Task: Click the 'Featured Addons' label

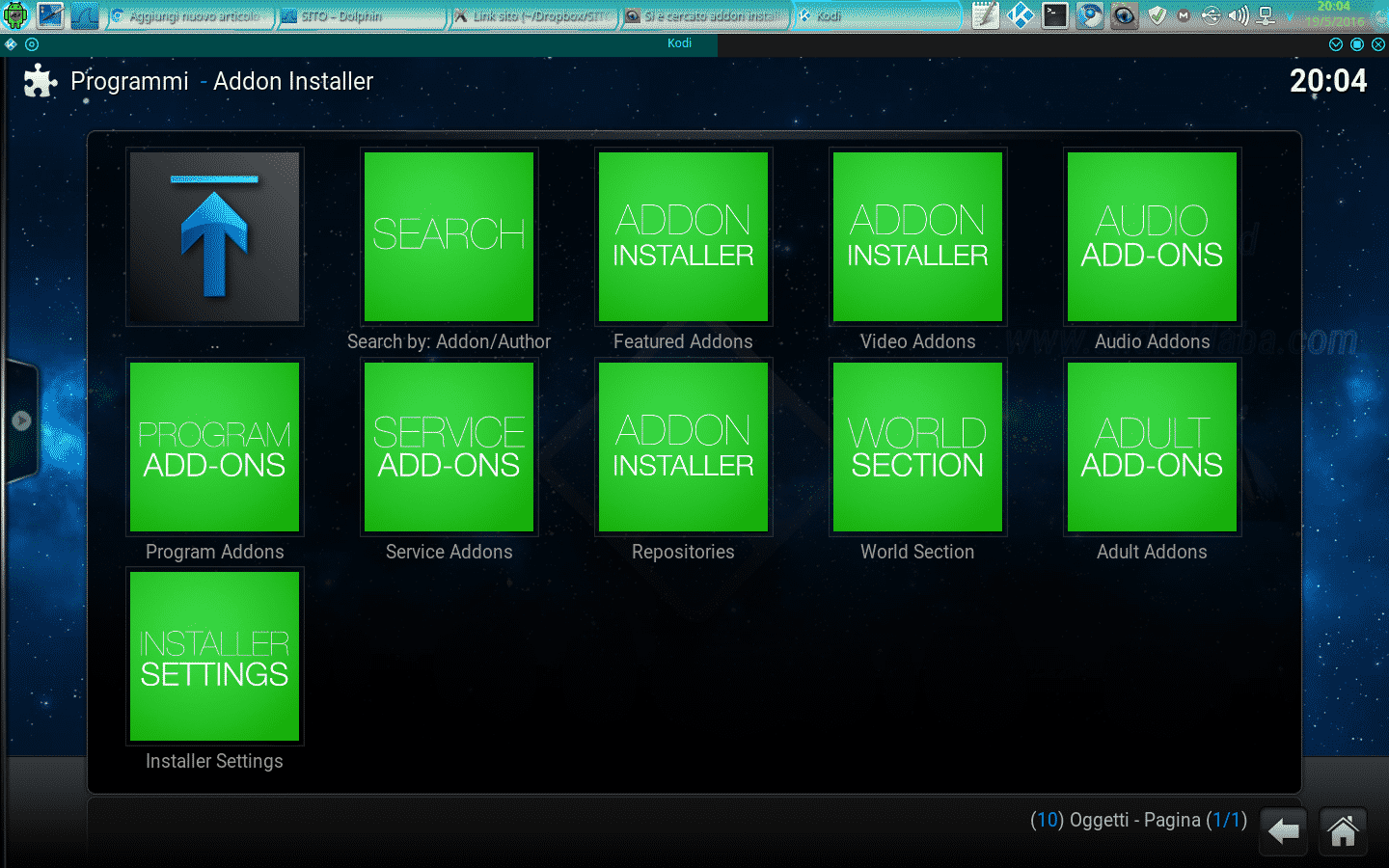Action: [683, 341]
